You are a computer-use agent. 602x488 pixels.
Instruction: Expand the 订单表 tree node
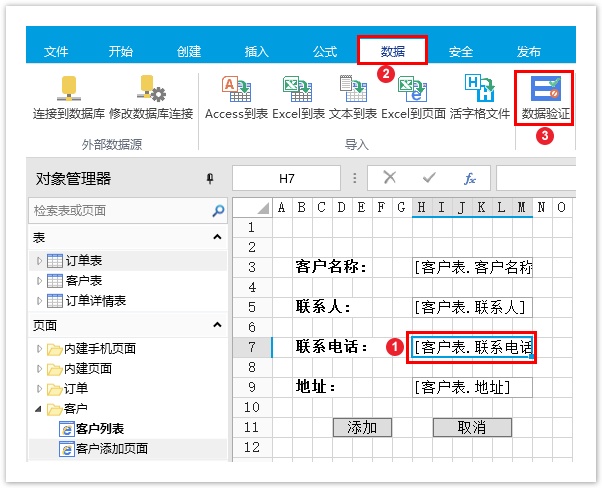click(x=40, y=261)
